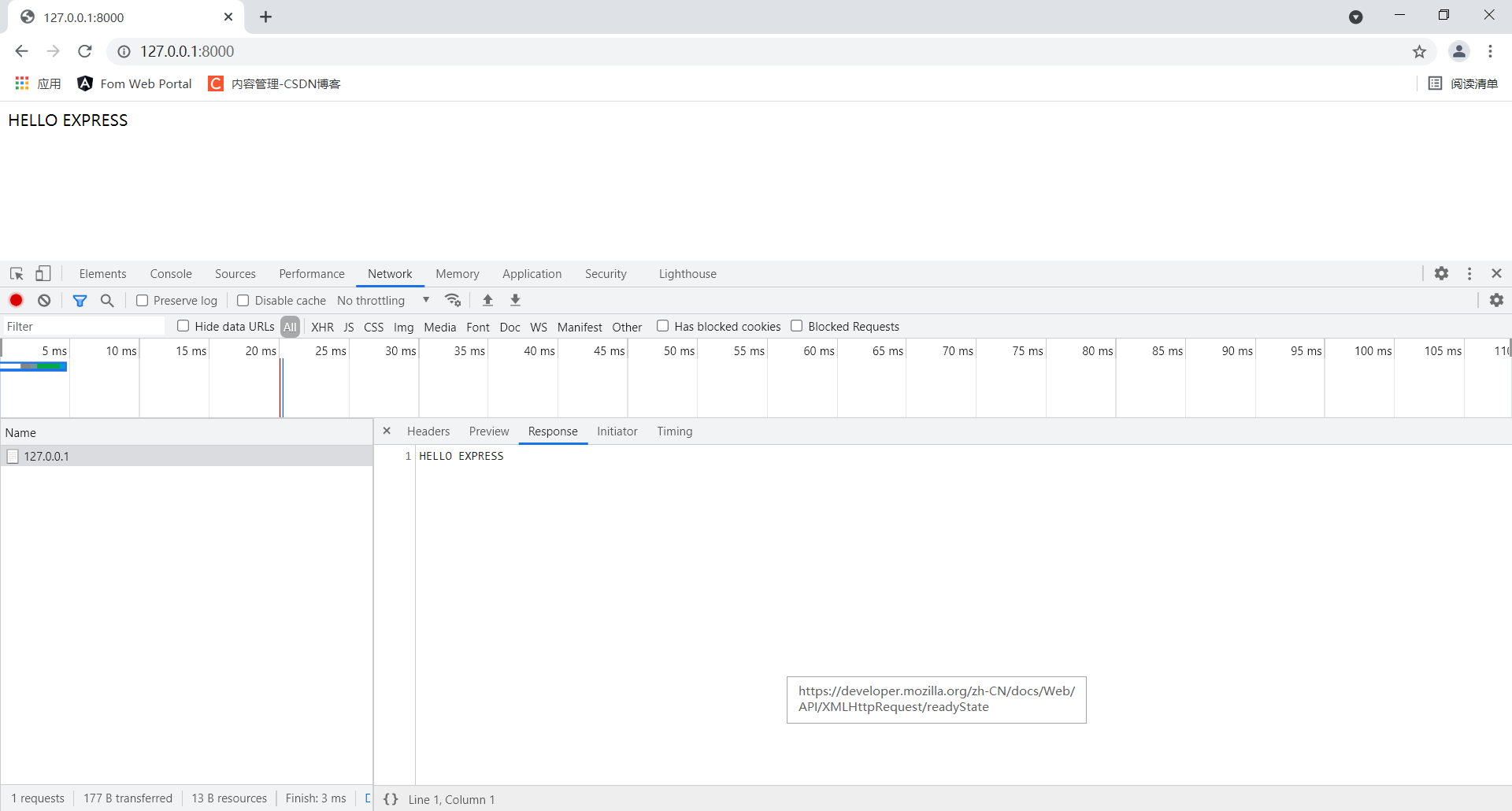Clear the network log

point(44,300)
